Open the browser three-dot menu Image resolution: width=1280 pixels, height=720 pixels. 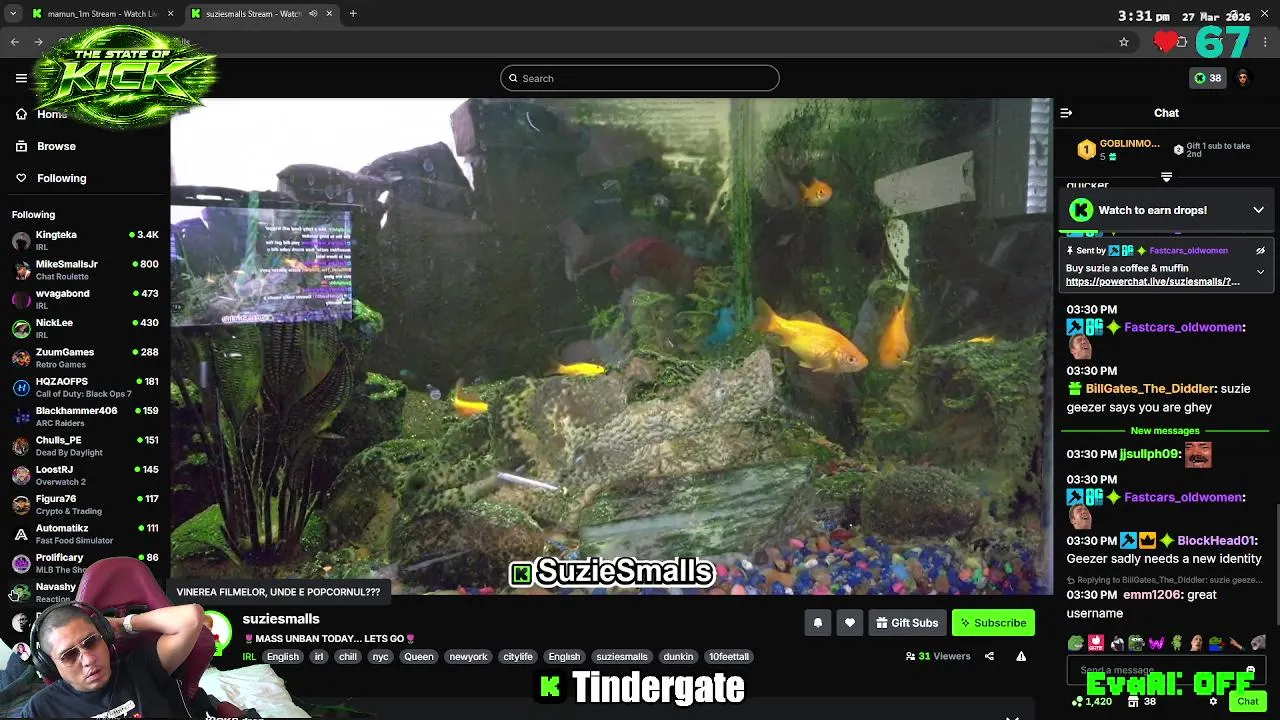[1266, 42]
